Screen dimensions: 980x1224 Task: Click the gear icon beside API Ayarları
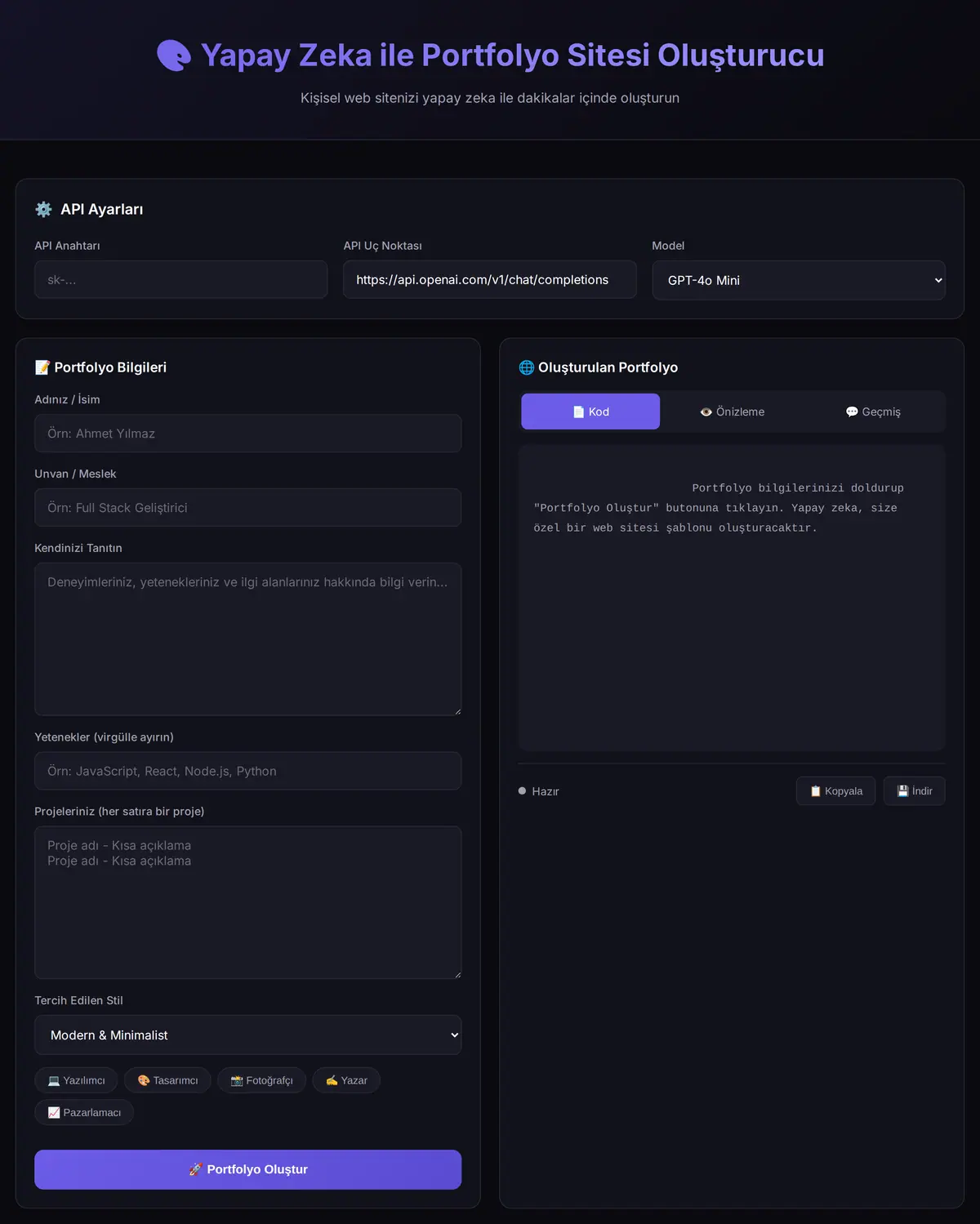coord(43,209)
